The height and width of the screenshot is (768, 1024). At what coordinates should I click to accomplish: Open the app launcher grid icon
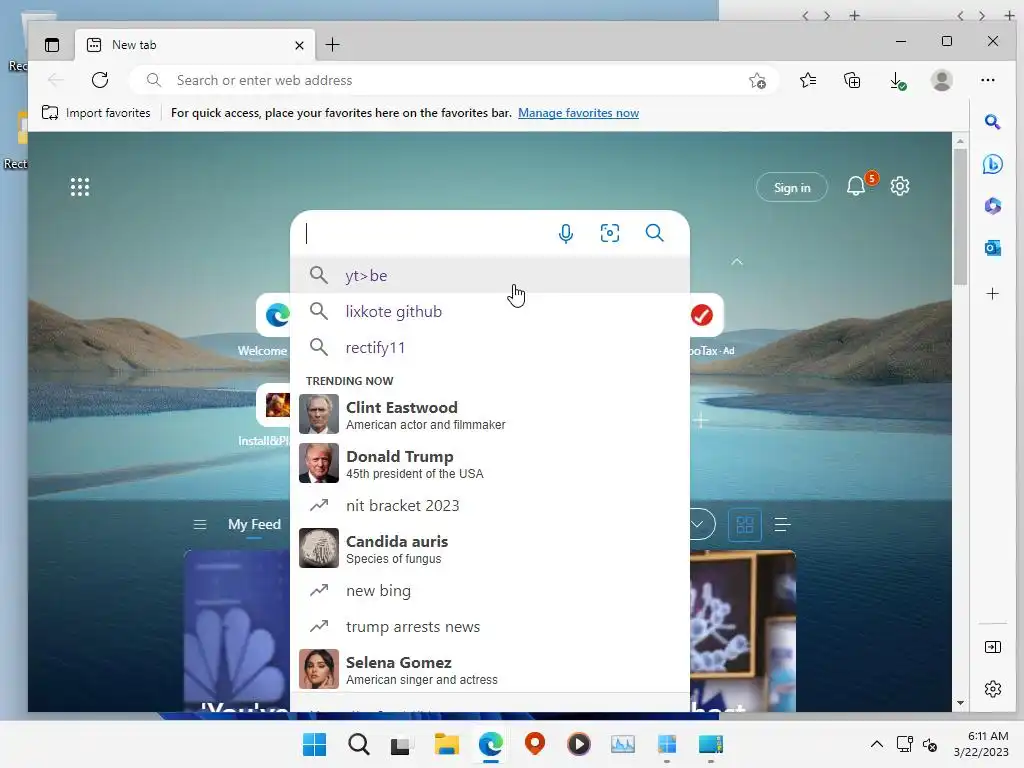tap(80, 187)
